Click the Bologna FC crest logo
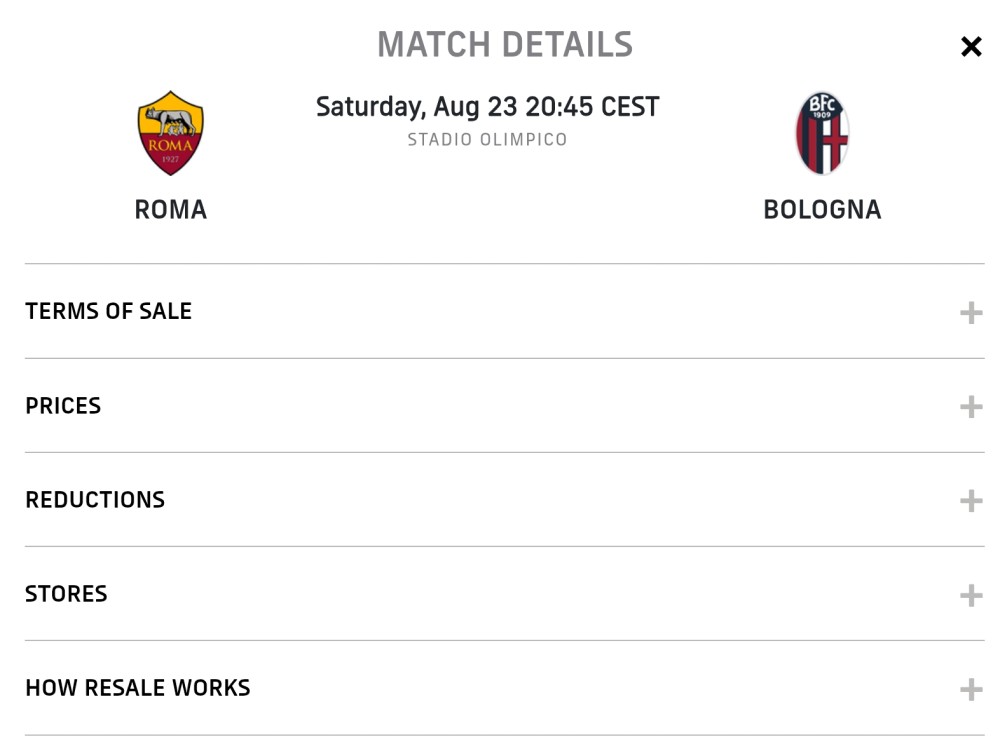This screenshot has height=751, width=1000. coord(822,133)
